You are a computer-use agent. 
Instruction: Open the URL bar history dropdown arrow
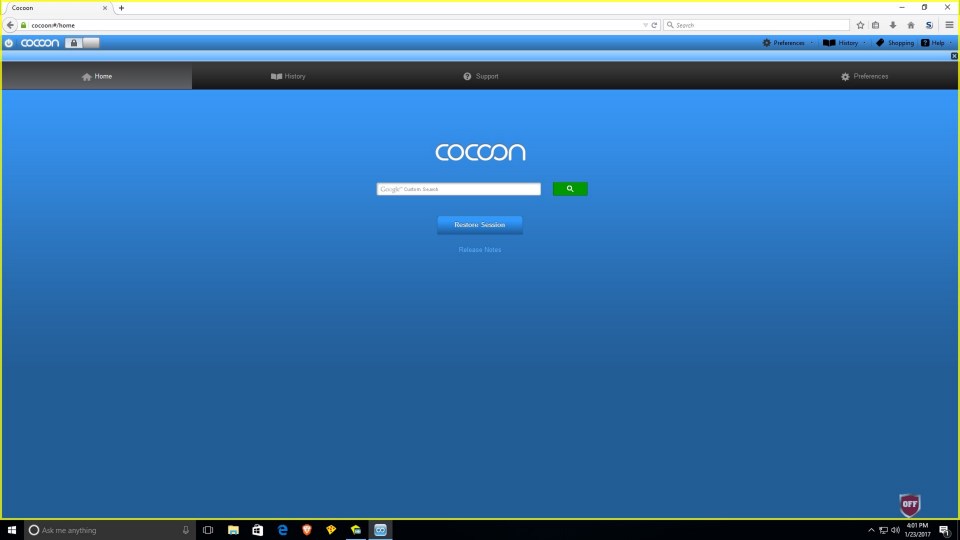click(645, 25)
